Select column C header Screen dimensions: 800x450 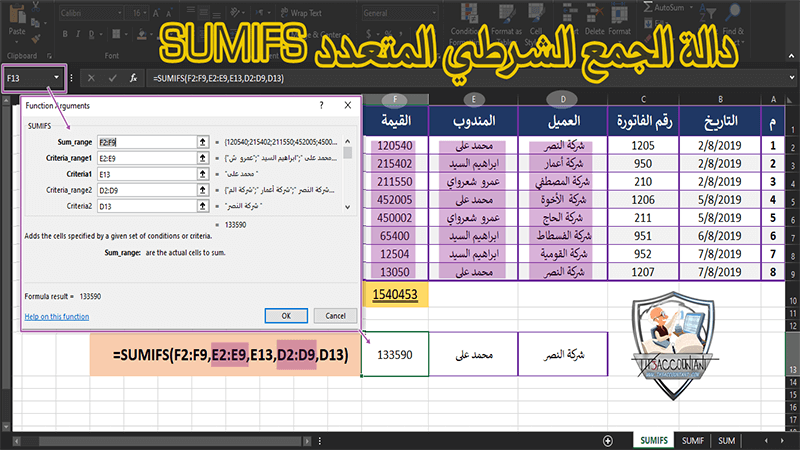[x=643, y=99]
